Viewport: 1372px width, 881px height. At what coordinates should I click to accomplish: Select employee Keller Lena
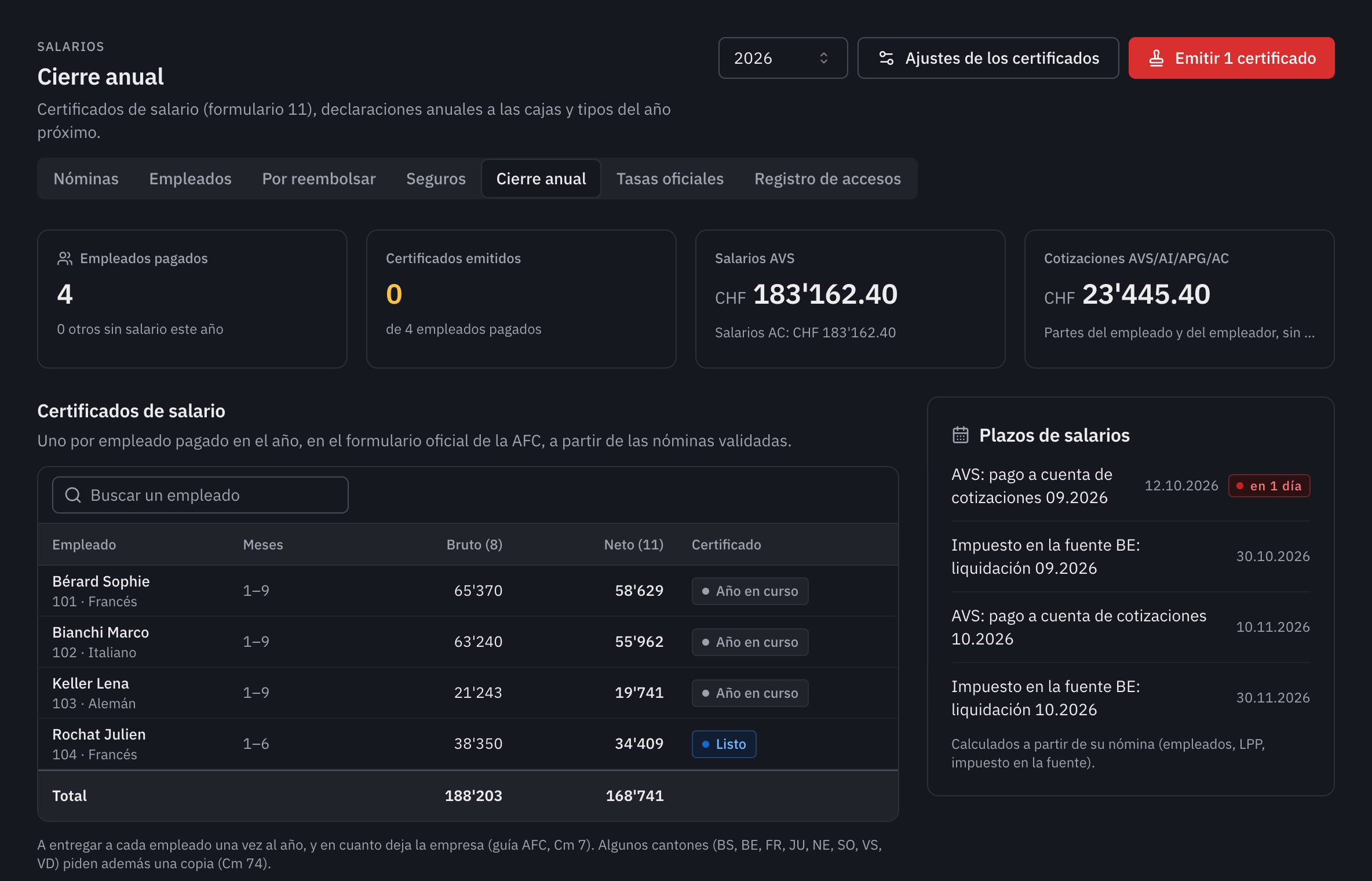pyautogui.click(x=90, y=683)
